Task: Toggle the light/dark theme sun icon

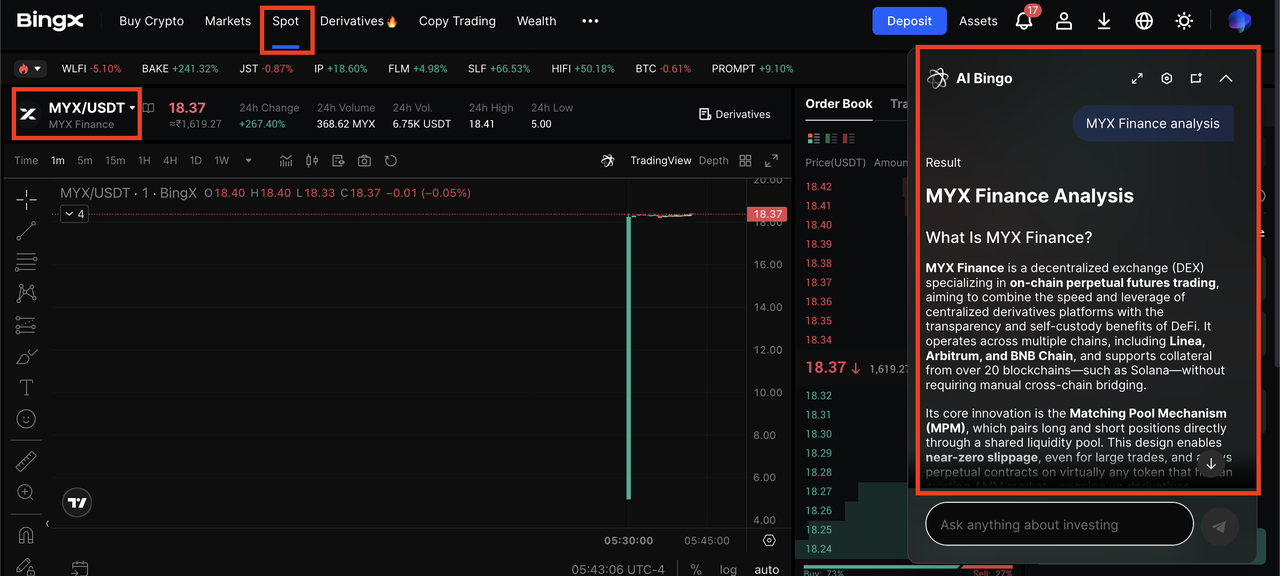Action: [1184, 21]
